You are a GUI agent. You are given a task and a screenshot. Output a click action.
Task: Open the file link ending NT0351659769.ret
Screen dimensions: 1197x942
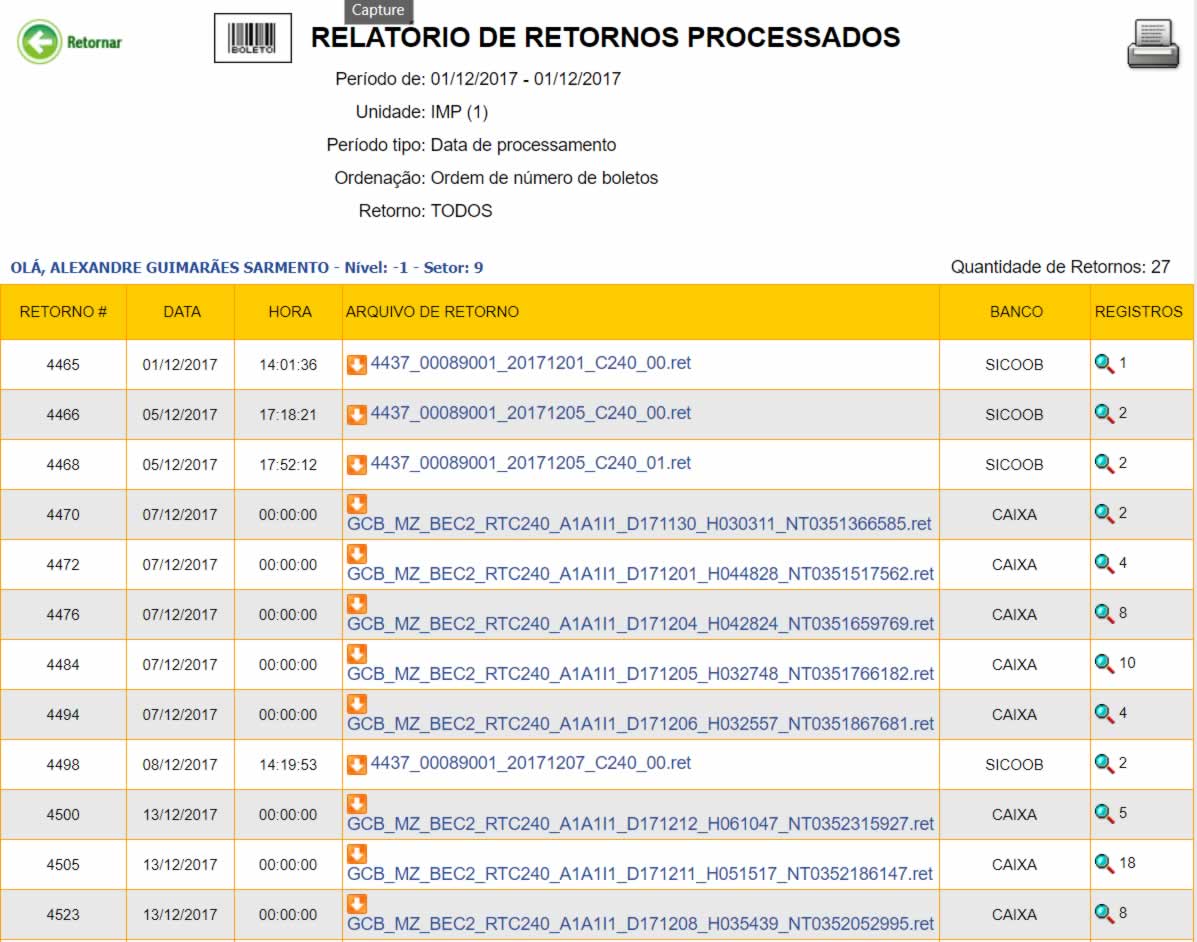[x=640, y=624]
